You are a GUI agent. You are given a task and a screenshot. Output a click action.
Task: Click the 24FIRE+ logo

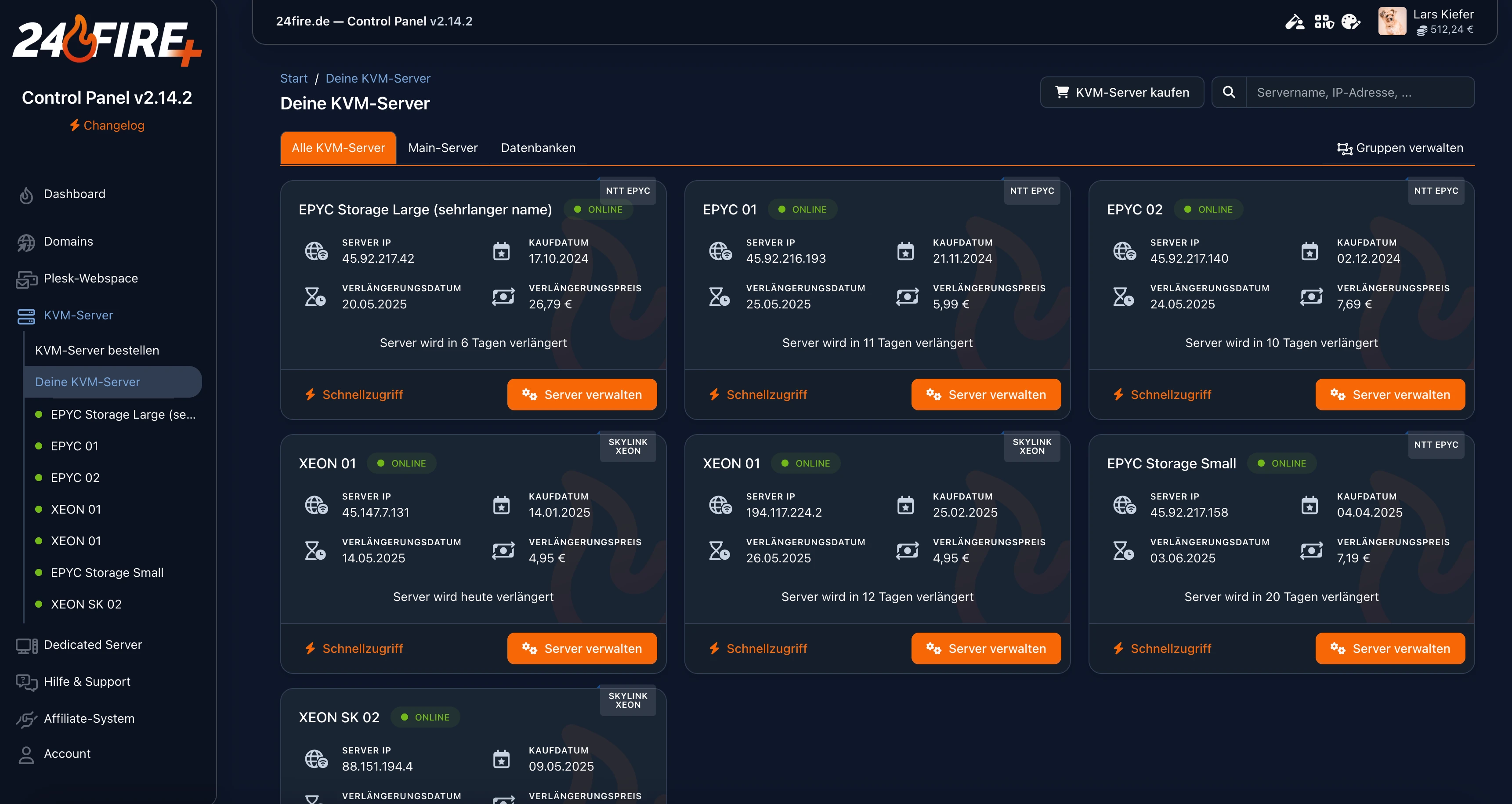point(107,40)
